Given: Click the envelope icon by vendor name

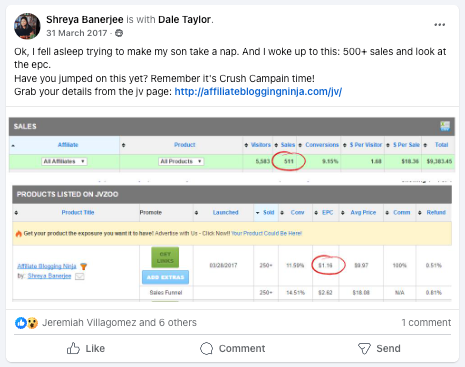Looking at the screenshot, I should click(x=80, y=276).
